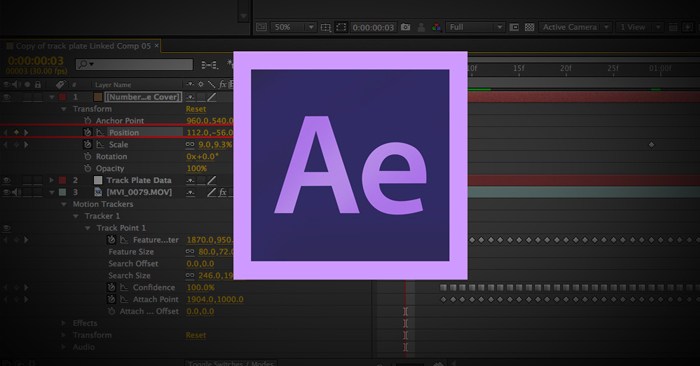Click the Layer Name column header
The width and height of the screenshot is (700, 366).
pos(113,85)
